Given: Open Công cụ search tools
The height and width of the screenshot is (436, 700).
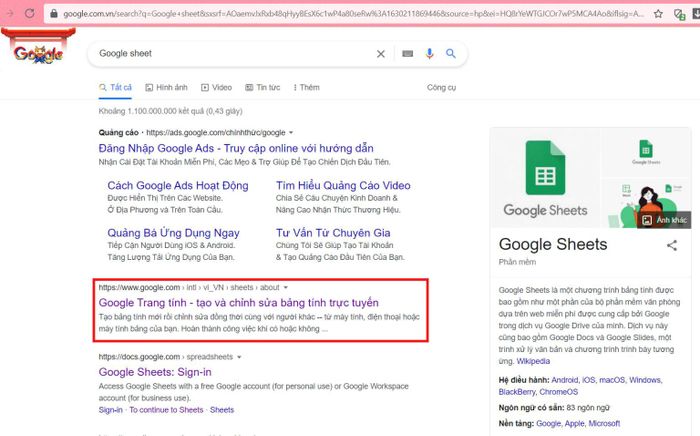Looking at the screenshot, I should click(x=441, y=88).
